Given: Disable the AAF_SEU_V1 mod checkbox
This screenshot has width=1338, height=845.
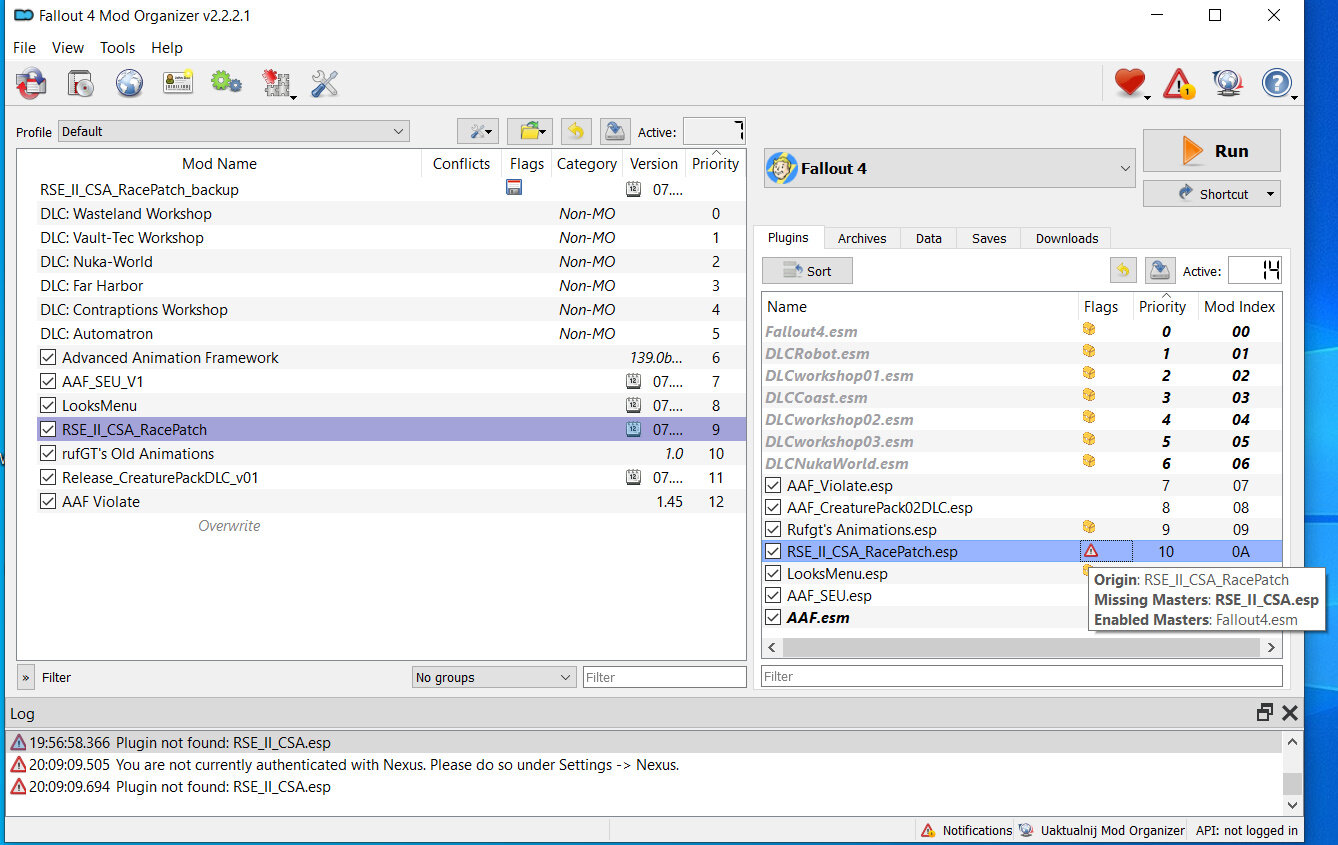Looking at the screenshot, I should [x=48, y=381].
